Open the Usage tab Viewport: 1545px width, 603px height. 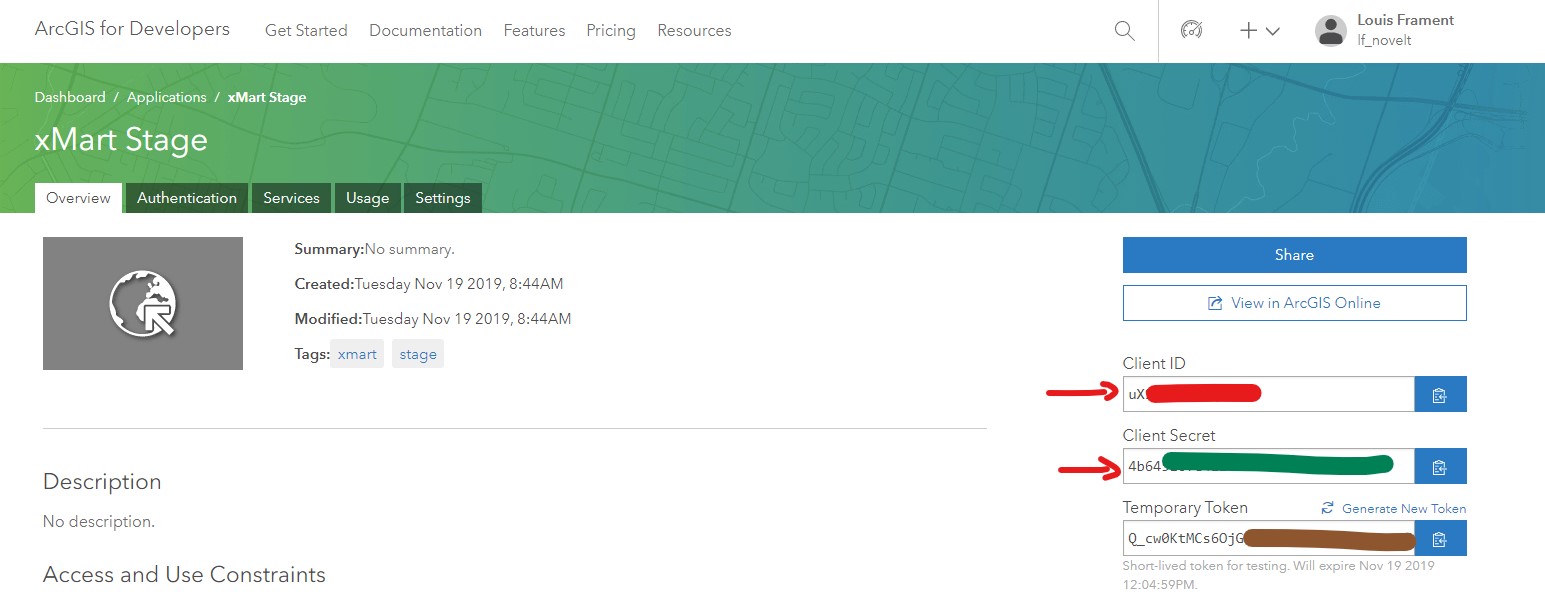point(367,198)
